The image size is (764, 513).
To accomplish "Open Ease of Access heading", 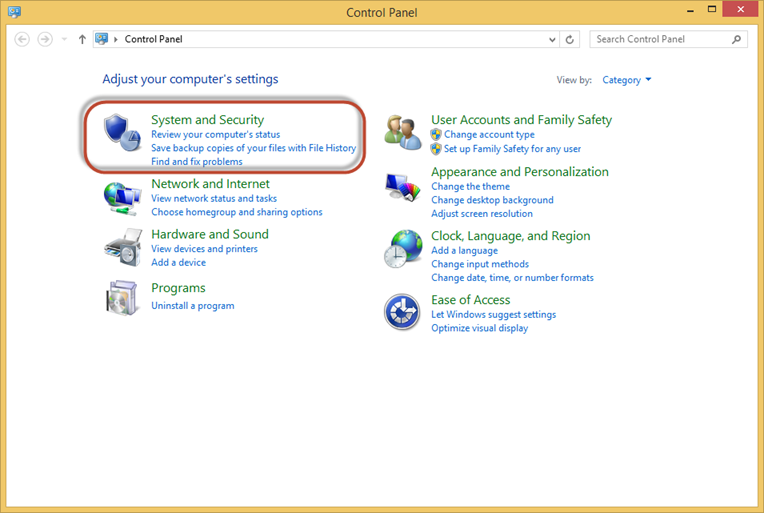I will coord(470,300).
